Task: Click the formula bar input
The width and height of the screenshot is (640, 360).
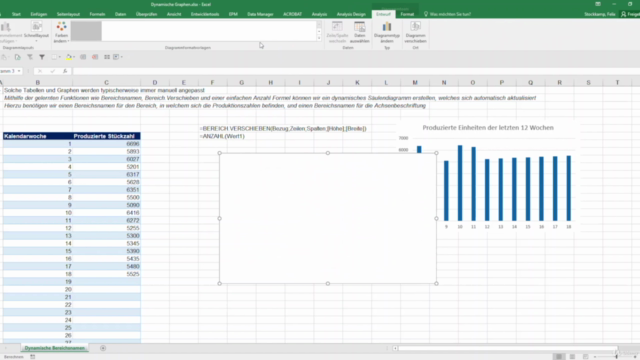Action: 355,71
